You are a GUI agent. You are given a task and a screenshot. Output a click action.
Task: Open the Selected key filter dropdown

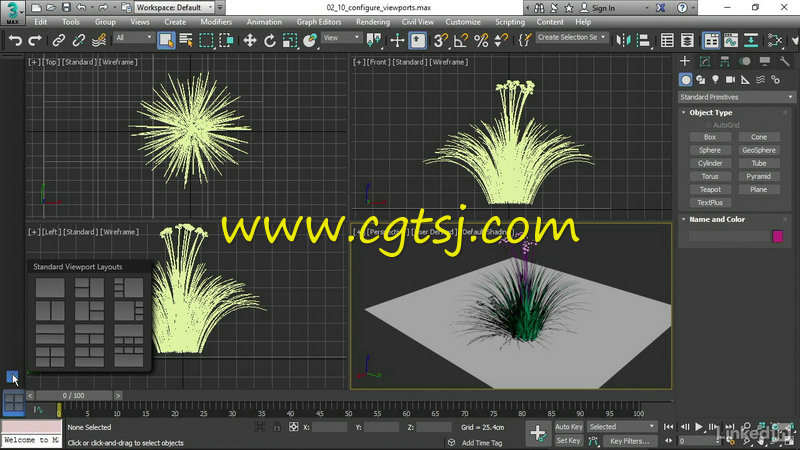click(x=621, y=427)
